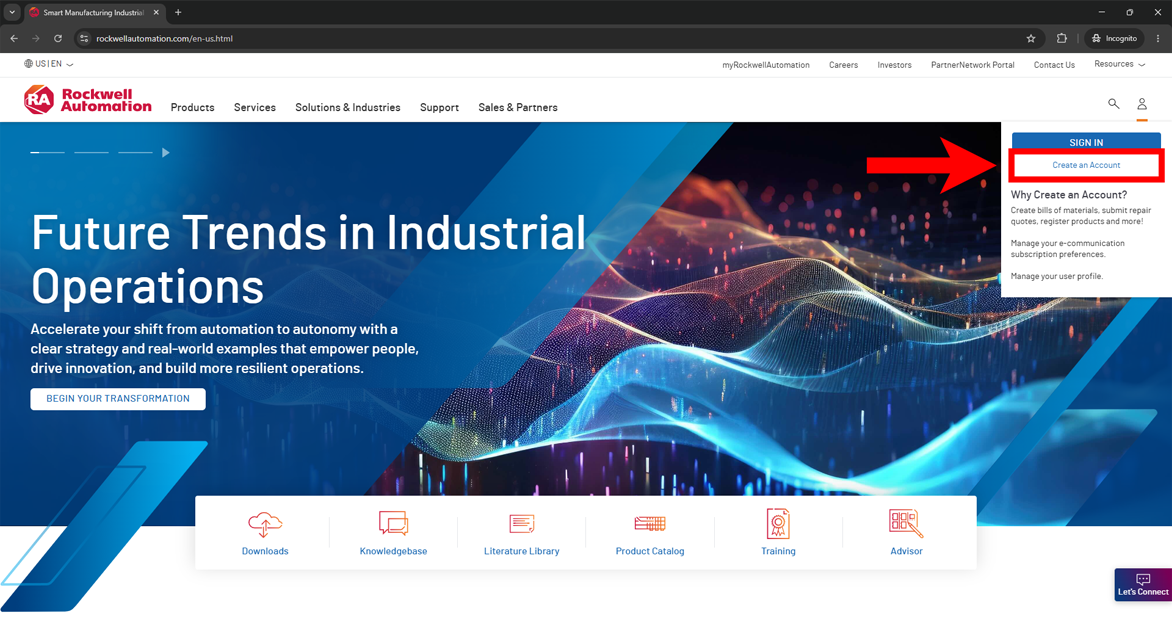1172x630 pixels.
Task: Select the third carousel slide indicator
Action: point(135,152)
